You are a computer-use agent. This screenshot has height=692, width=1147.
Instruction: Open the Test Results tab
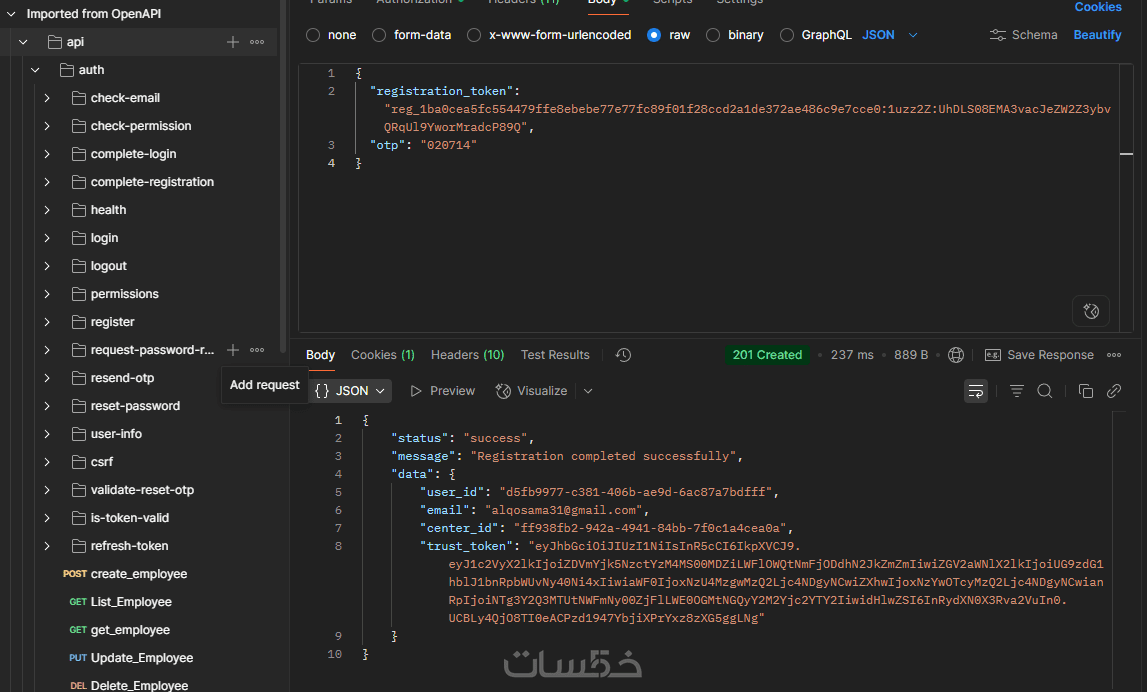point(555,355)
